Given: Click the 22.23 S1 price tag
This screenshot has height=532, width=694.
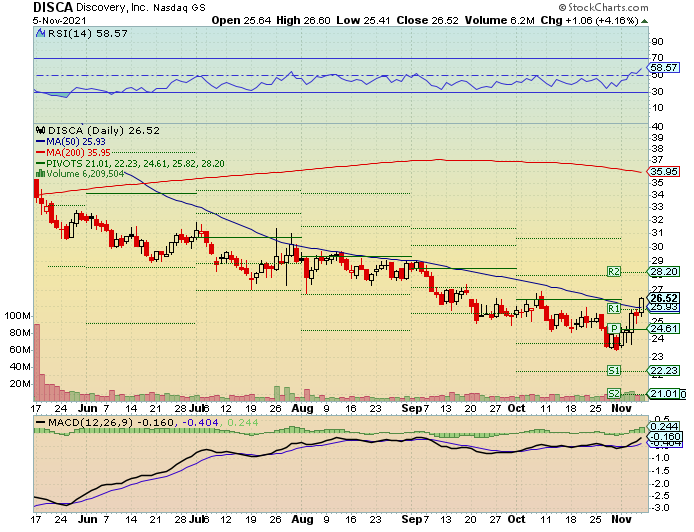Looking at the screenshot, I should coord(663,370).
